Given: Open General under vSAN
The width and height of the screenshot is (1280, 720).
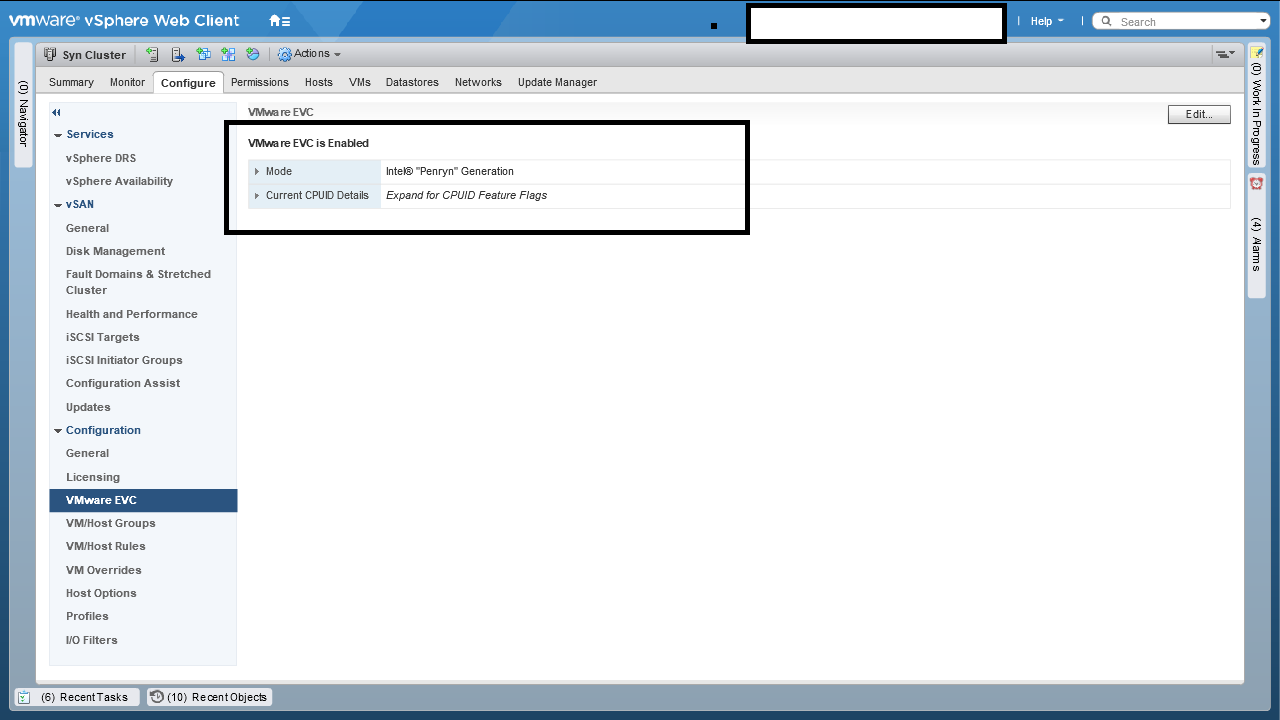Looking at the screenshot, I should click(87, 228).
